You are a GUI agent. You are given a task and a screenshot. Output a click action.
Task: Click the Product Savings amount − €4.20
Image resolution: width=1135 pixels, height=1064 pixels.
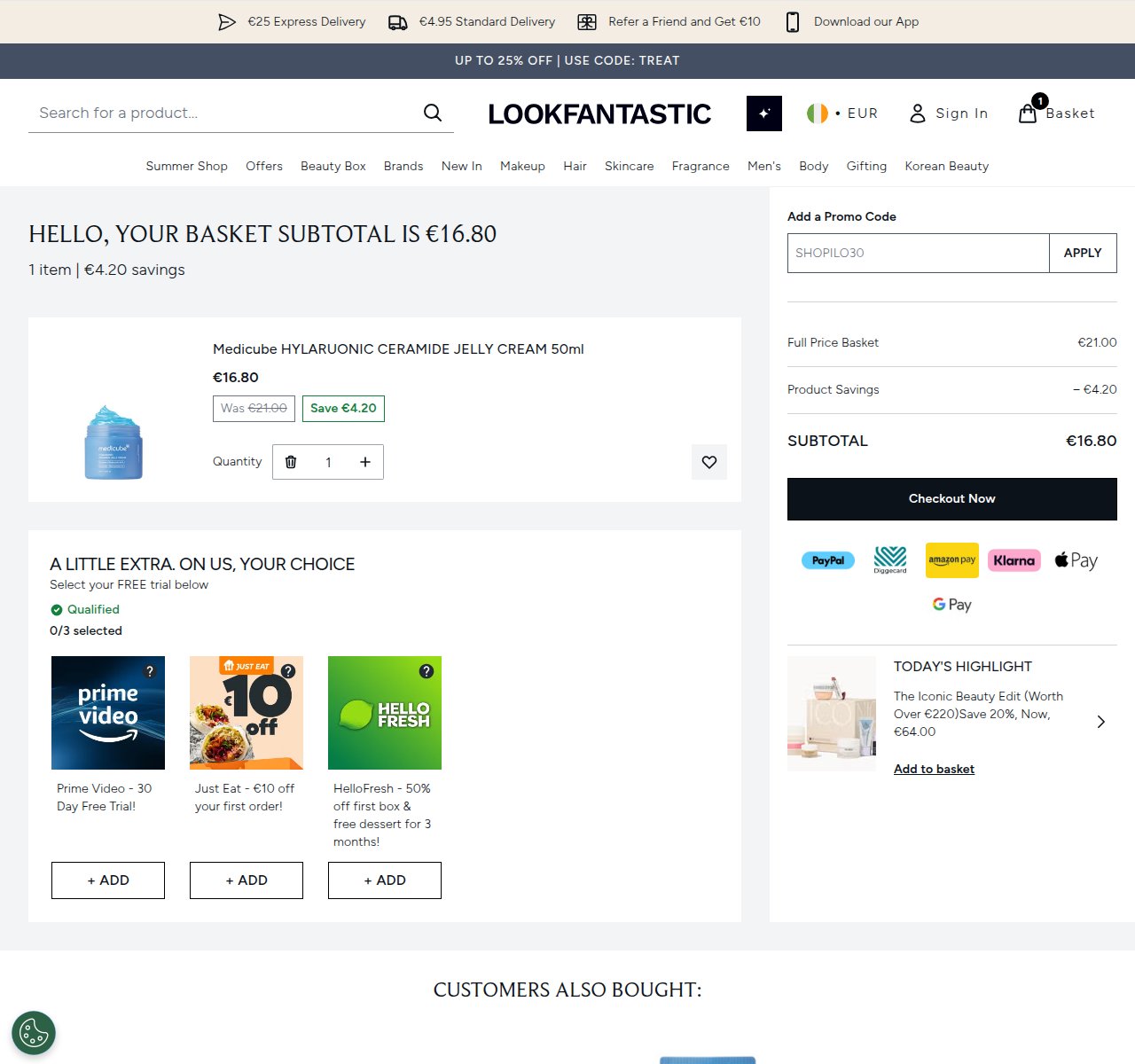pyautogui.click(x=1095, y=389)
